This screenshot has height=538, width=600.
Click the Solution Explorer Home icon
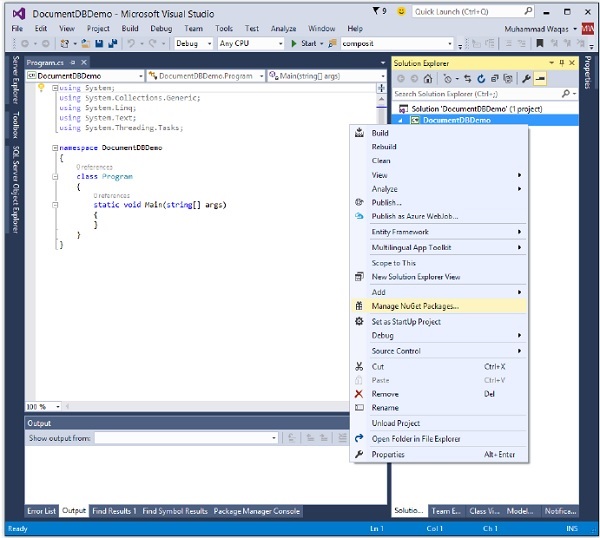(x=428, y=78)
